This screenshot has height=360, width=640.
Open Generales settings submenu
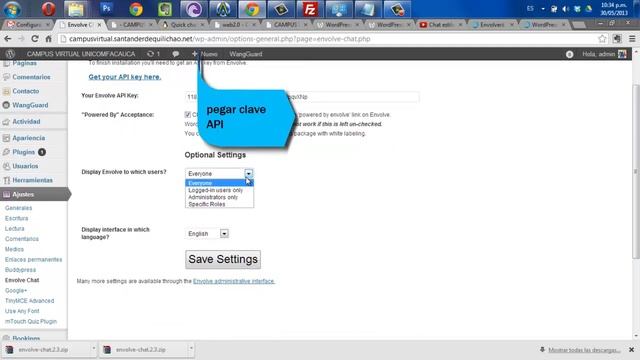pyautogui.click(x=18, y=208)
